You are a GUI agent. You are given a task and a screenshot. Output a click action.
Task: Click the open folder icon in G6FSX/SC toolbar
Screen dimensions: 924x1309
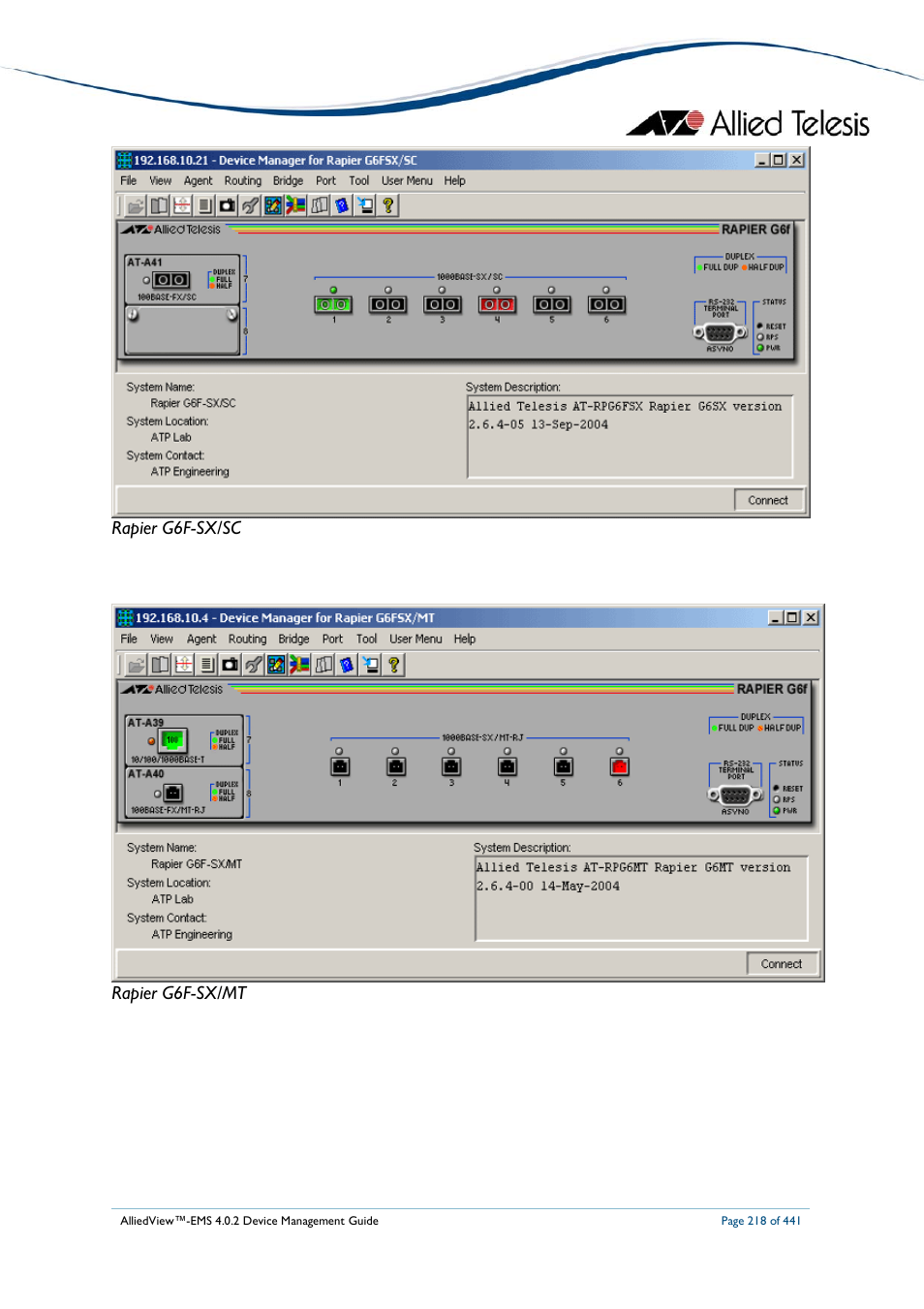coord(136,205)
